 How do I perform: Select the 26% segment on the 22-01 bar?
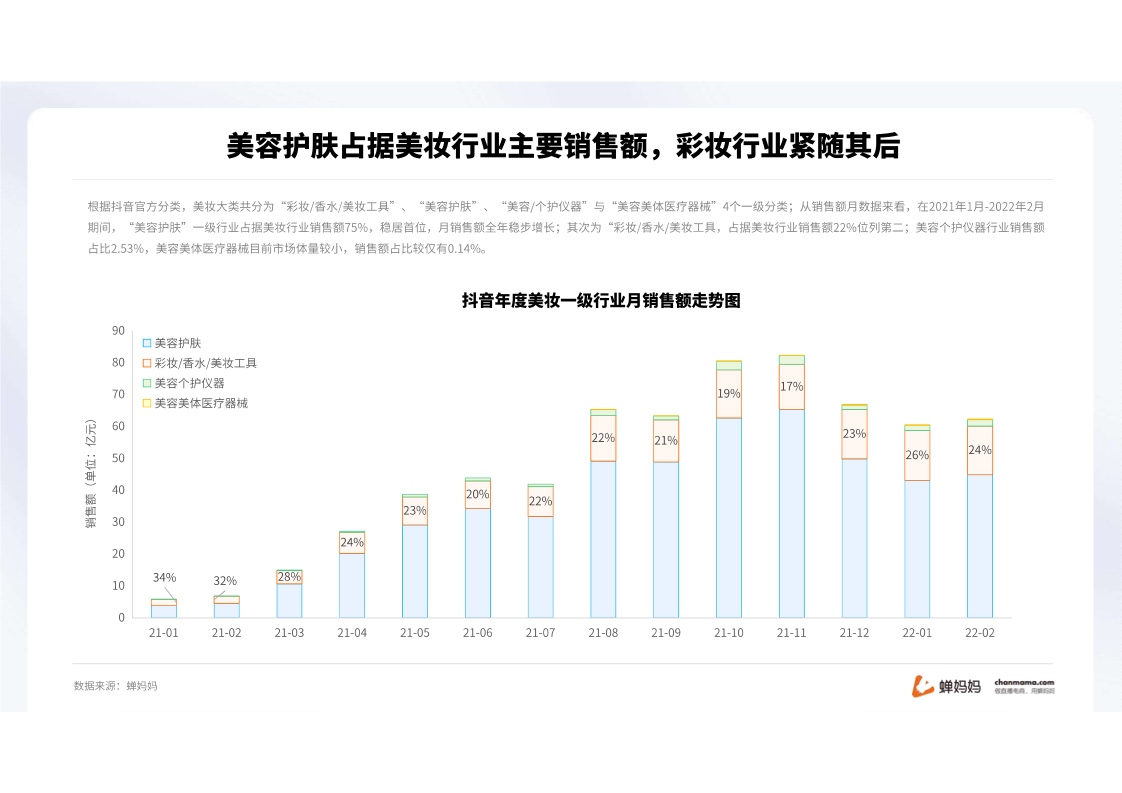click(917, 455)
